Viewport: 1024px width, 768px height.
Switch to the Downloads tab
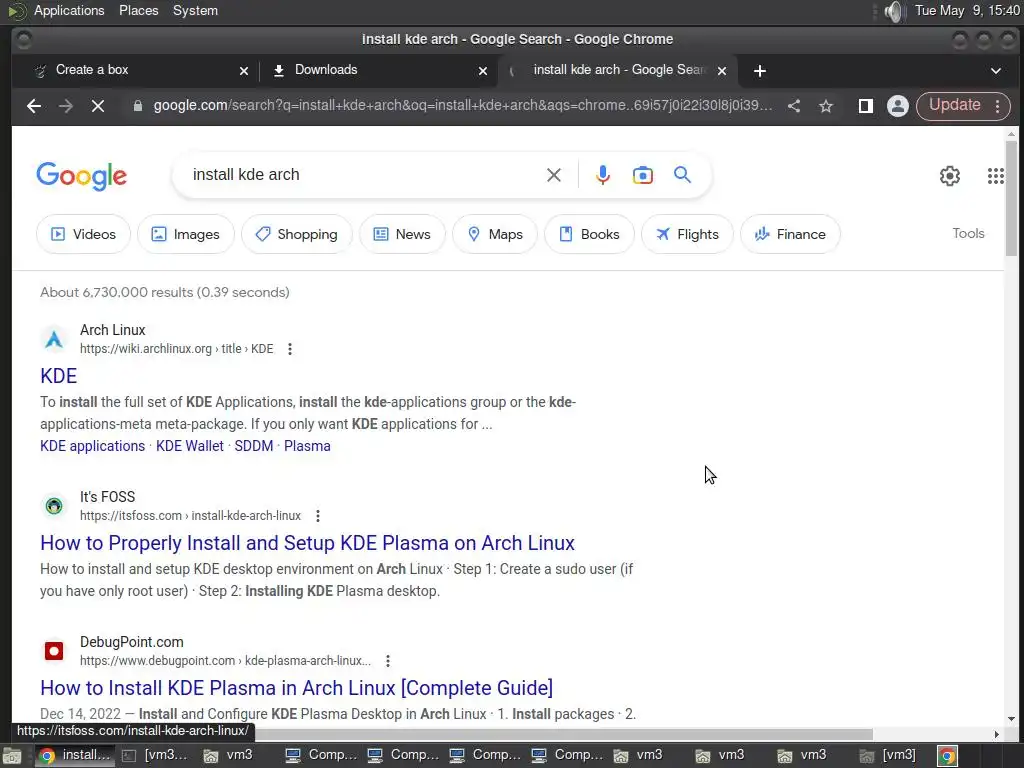pyautogui.click(x=379, y=70)
